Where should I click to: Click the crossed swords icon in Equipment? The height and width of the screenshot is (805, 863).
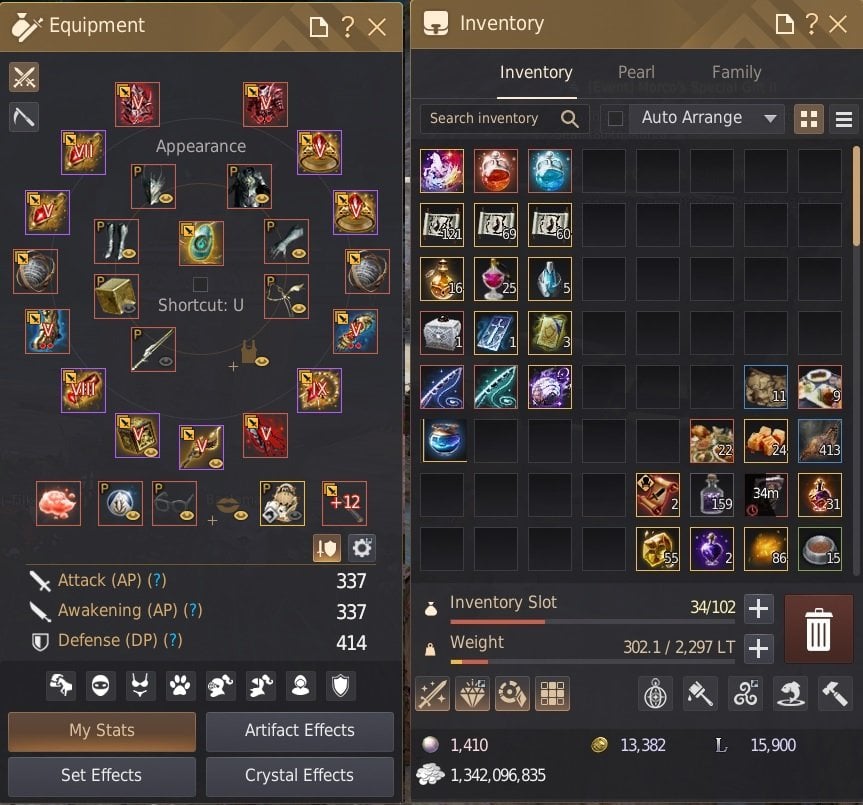pos(24,77)
